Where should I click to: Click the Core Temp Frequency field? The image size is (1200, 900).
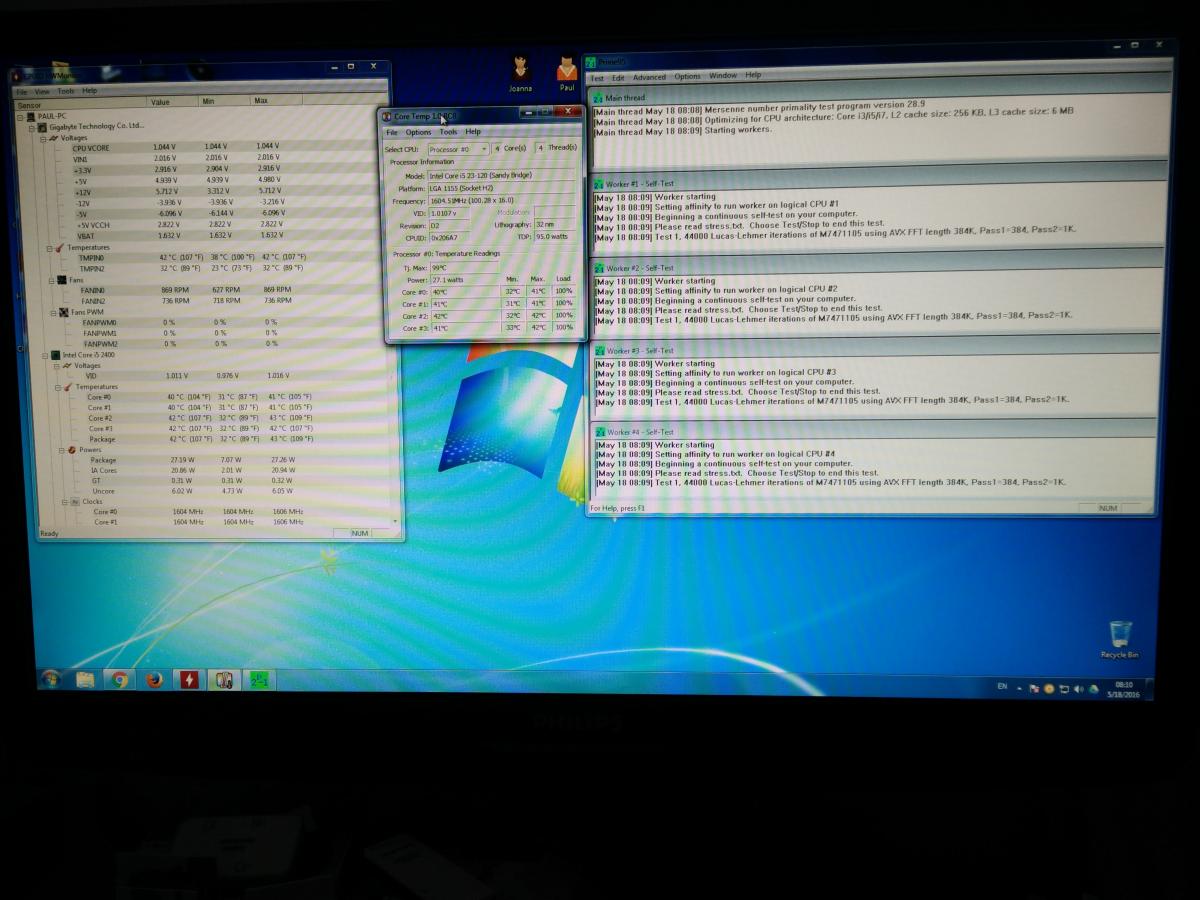[502, 200]
